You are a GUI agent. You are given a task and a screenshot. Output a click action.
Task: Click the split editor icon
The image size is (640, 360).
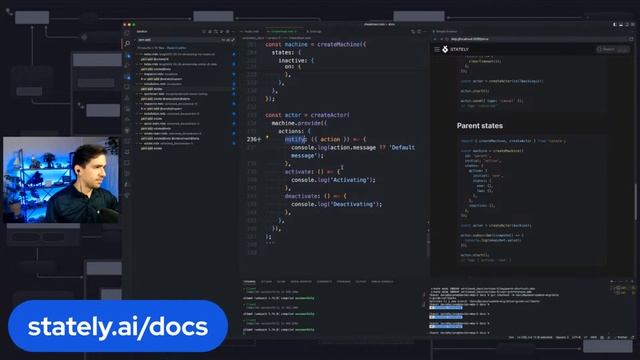coord(419,31)
